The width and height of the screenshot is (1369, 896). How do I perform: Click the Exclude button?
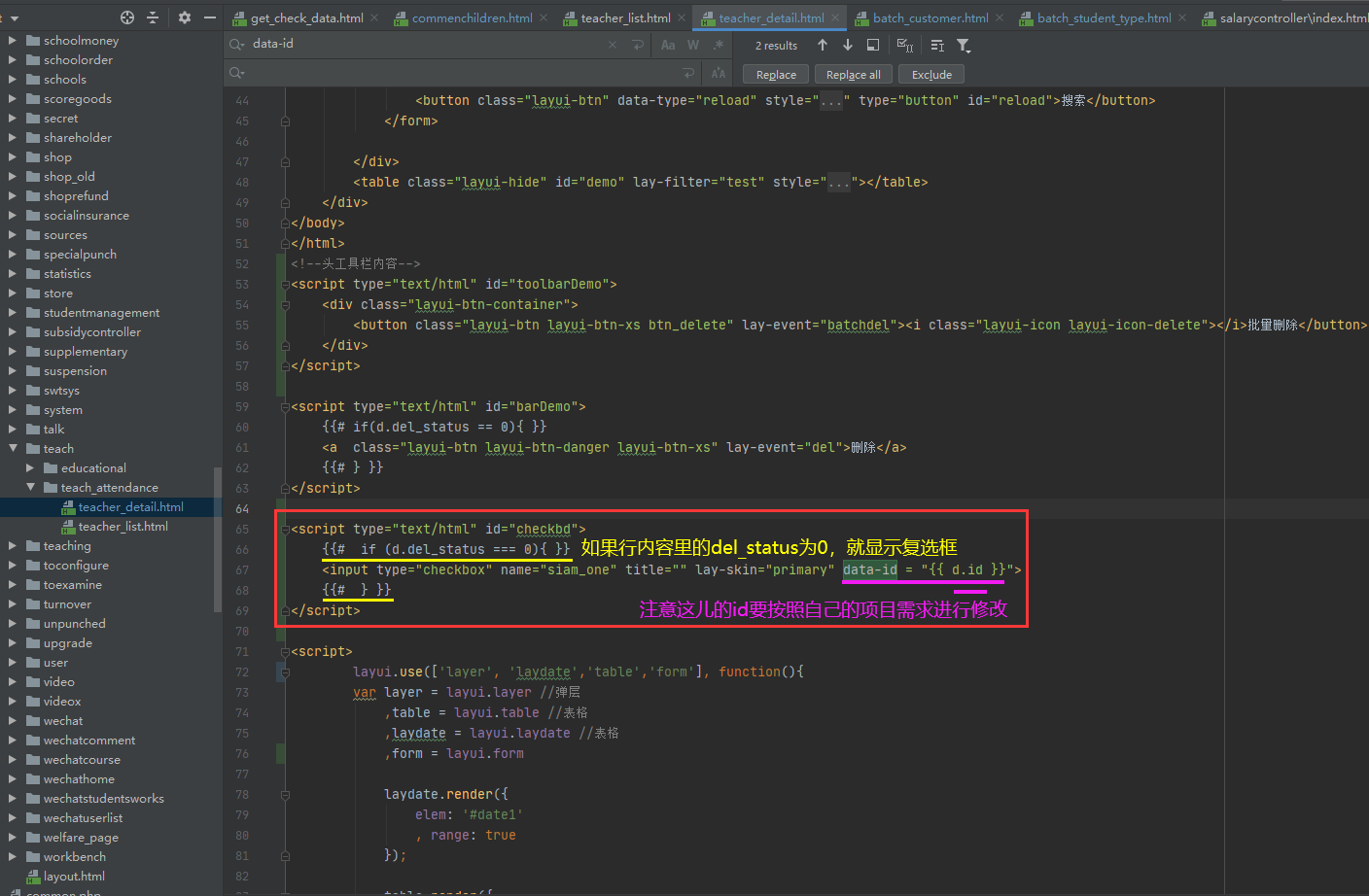(x=931, y=75)
